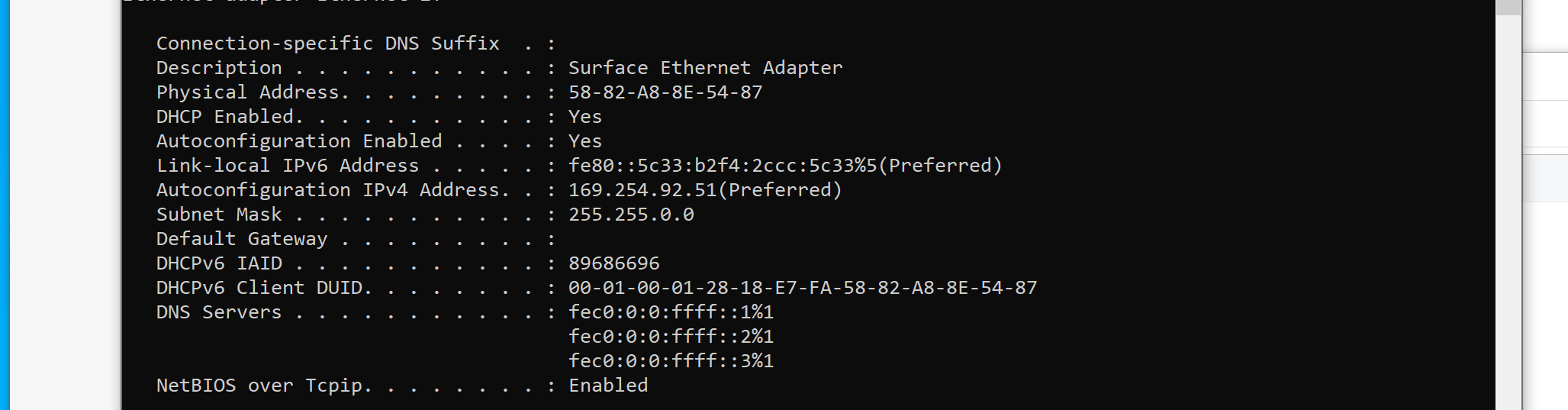Viewport: 1568px width, 410px height.
Task: Click the NetBIOS over Tcpip Enabled value
Action: click(608, 386)
